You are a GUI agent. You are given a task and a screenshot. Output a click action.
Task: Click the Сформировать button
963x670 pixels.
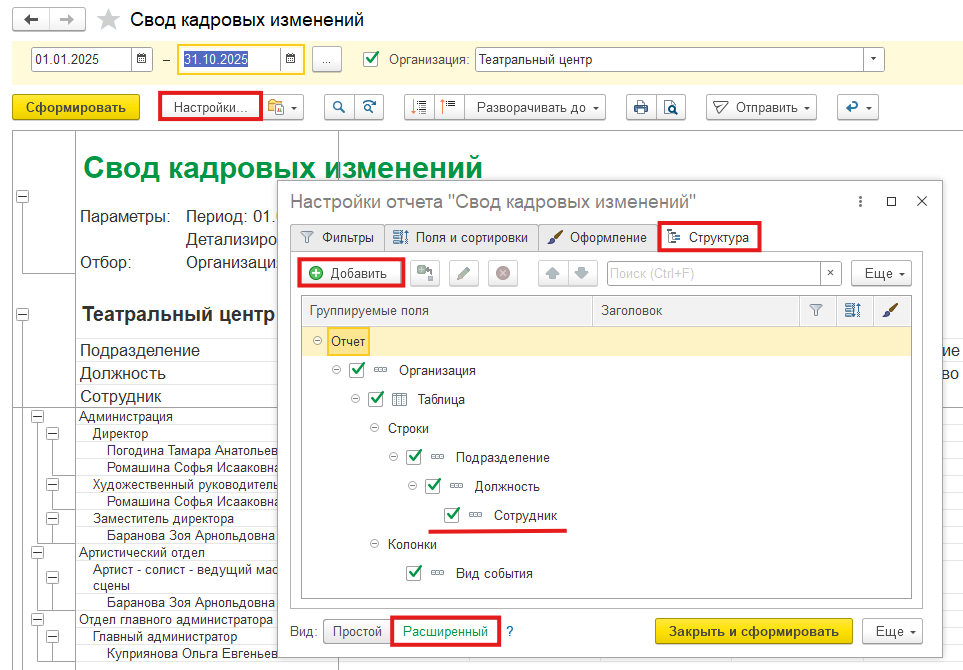(76, 107)
